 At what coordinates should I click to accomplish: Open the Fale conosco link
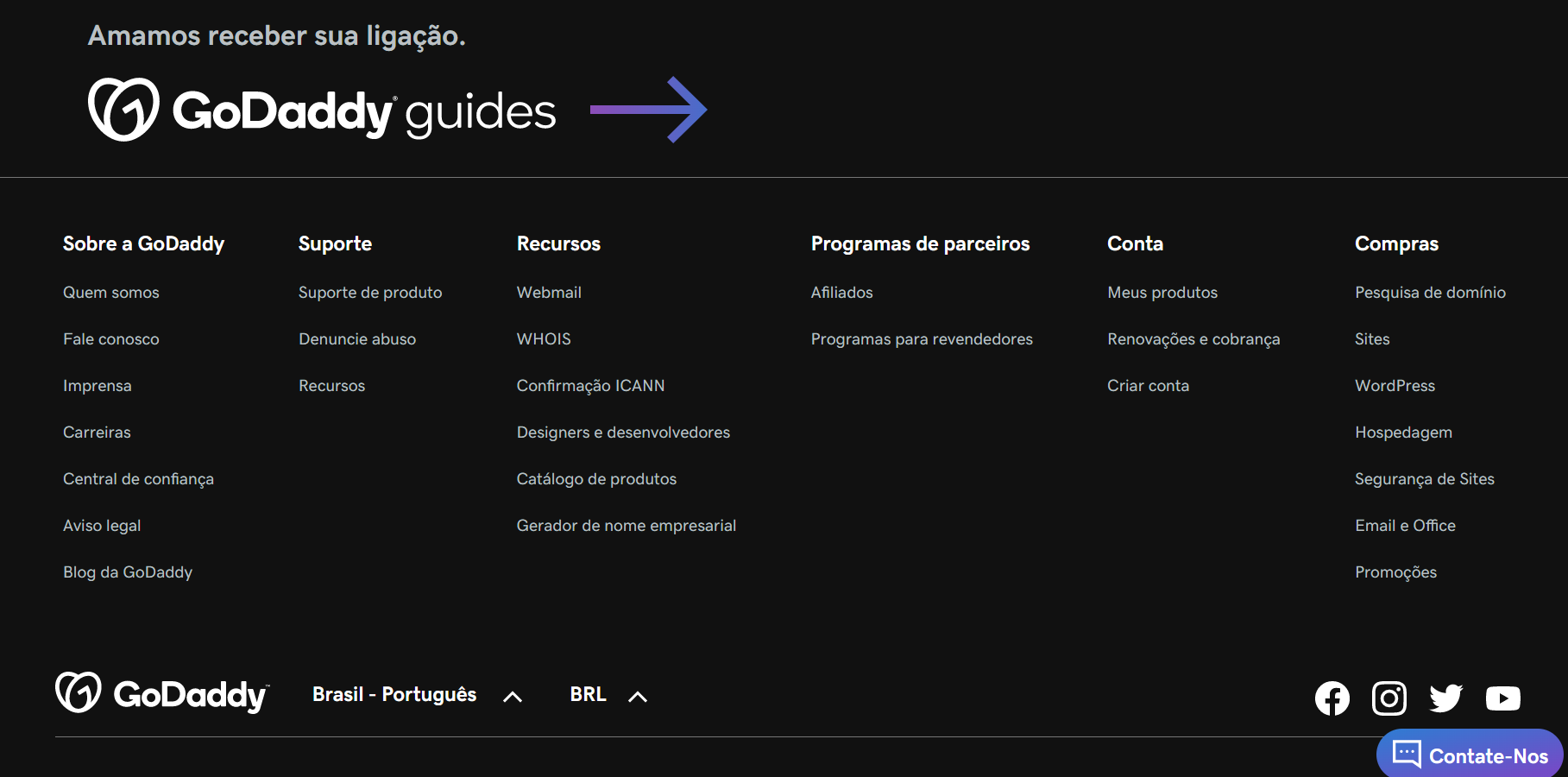(110, 338)
